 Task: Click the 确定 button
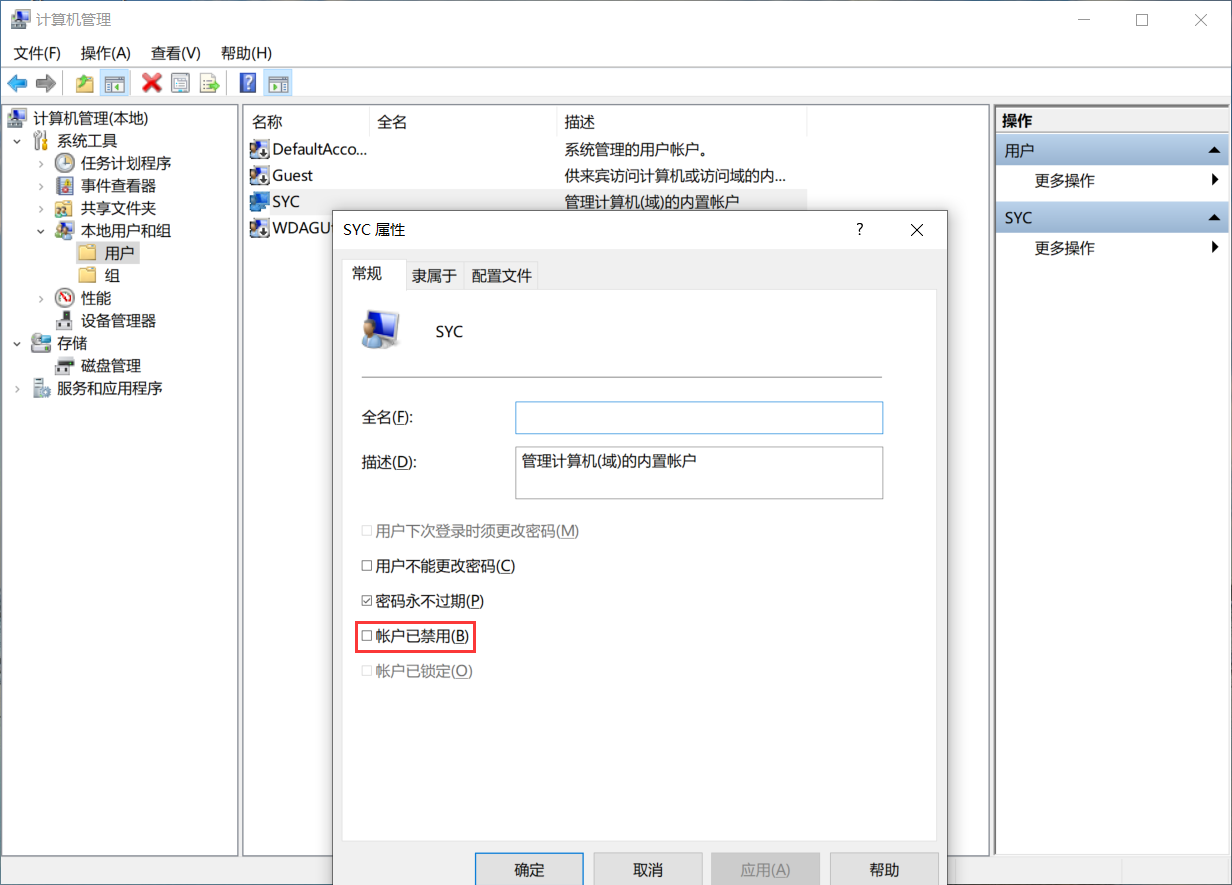coord(529,869)
